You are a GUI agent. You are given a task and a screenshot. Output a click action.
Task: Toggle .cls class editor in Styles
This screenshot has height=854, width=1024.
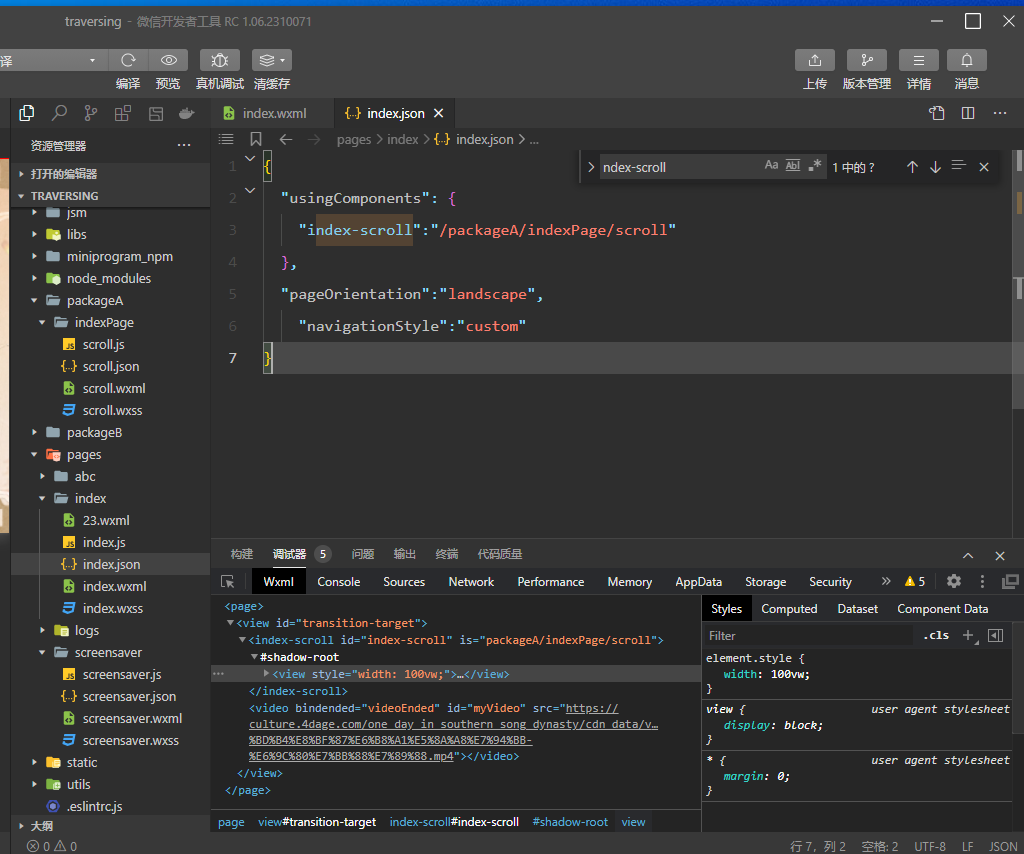coord(935,635)
